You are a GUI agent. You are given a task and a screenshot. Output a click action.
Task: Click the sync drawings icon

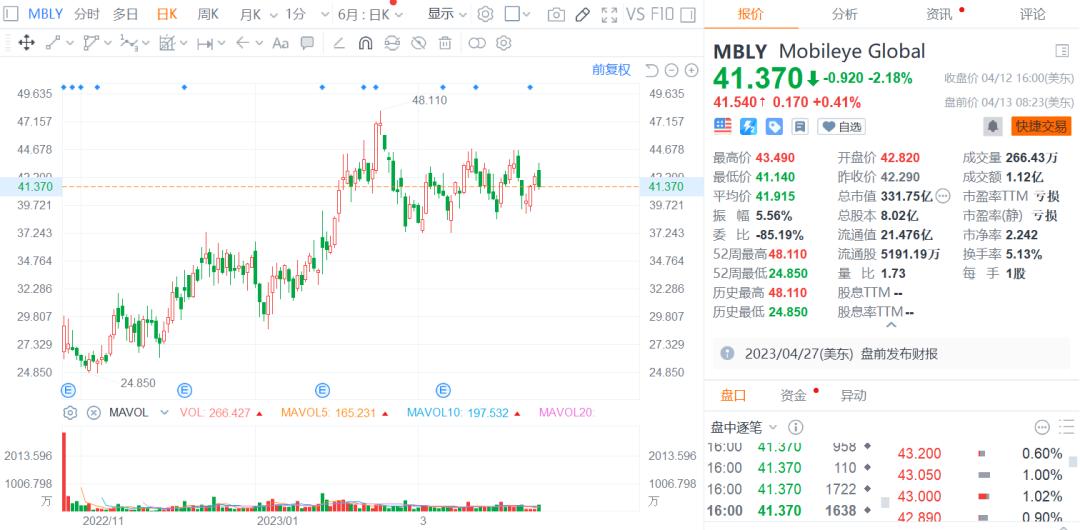pos(392,43)
